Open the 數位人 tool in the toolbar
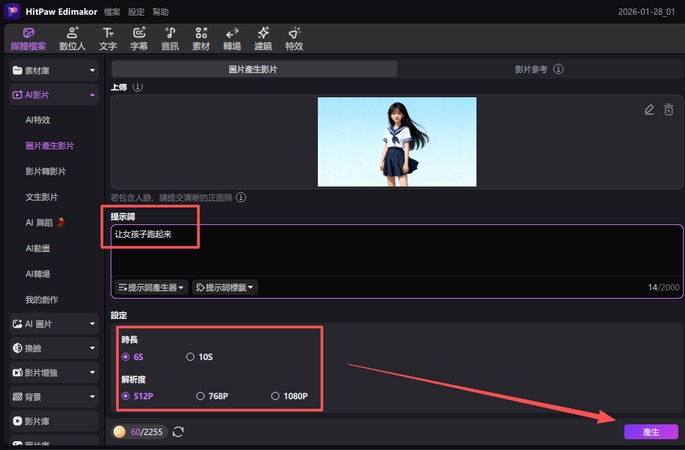 tap(72, 38)
